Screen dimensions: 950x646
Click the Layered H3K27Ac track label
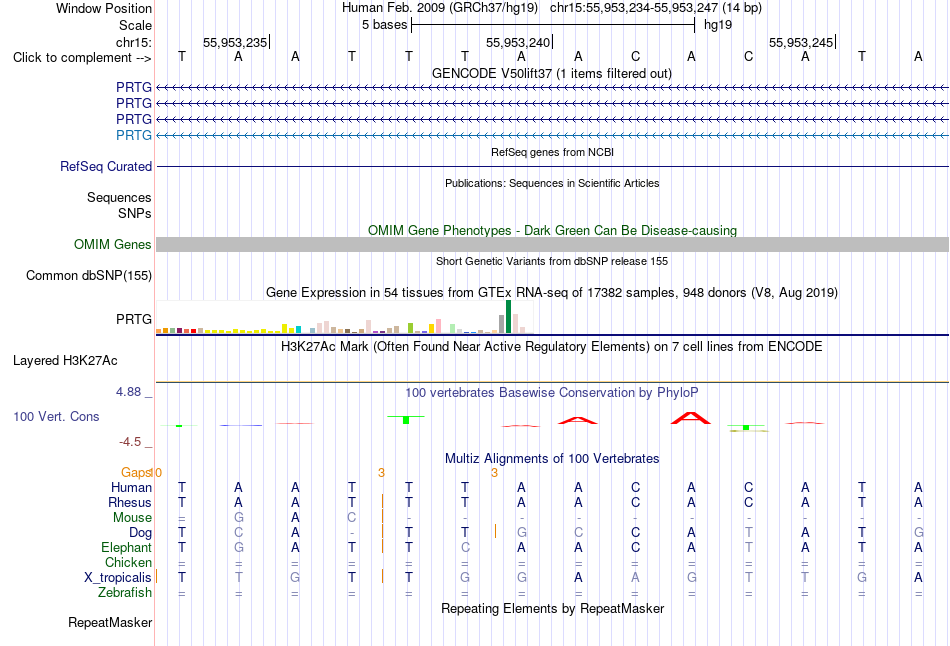pyautogui.click(x=65, y=361)
